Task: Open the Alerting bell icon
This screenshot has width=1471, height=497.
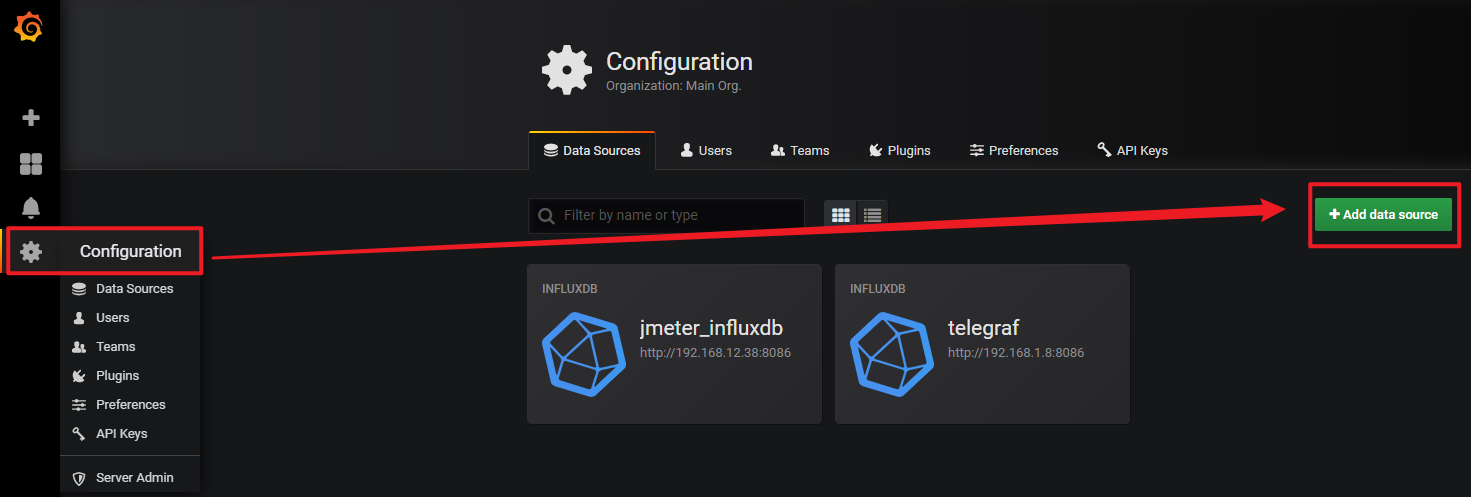Action: pyautogui.click(x=31, y=207)
